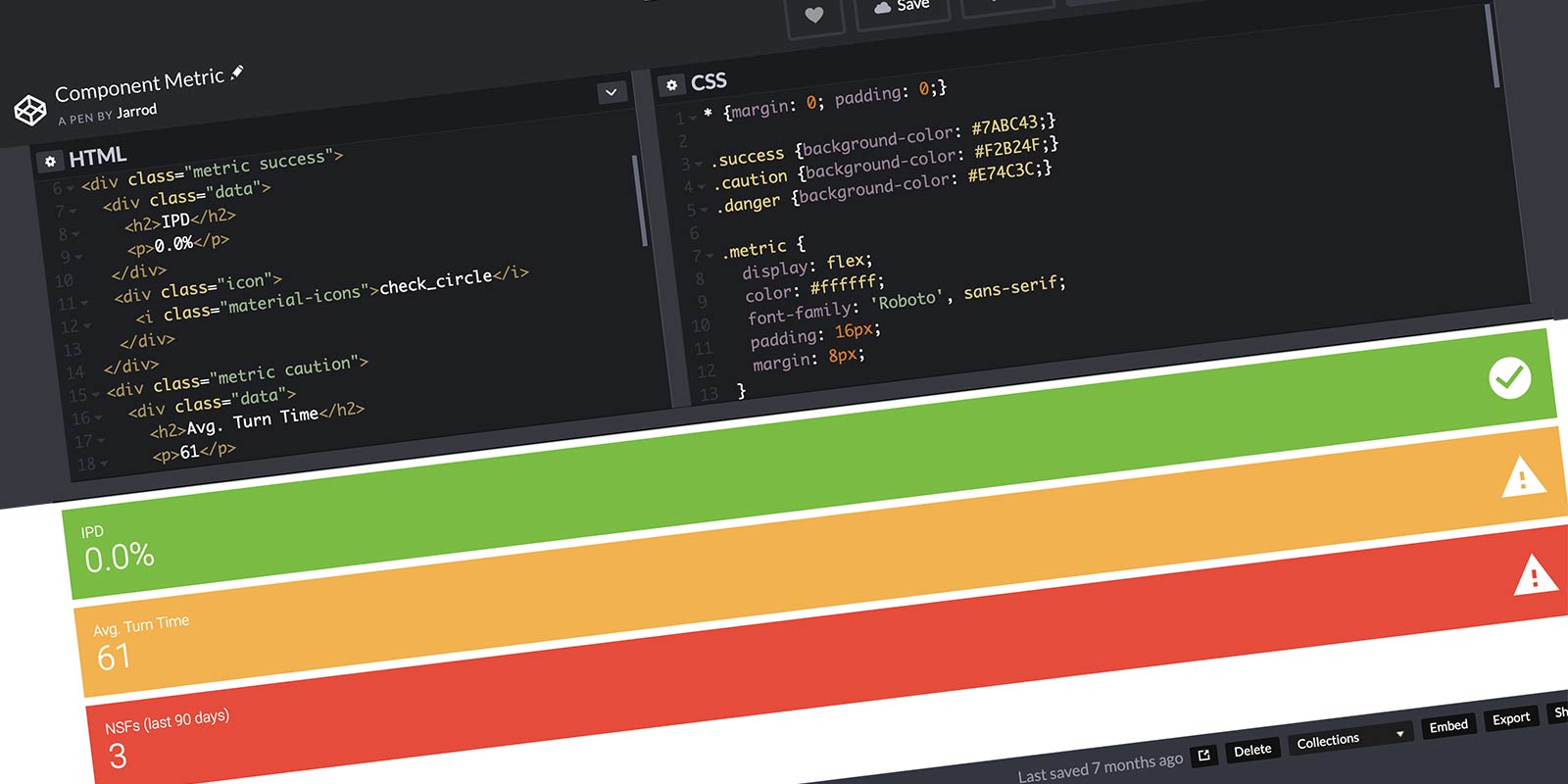Open the Collections dropdown

[x=1349, y=739]
